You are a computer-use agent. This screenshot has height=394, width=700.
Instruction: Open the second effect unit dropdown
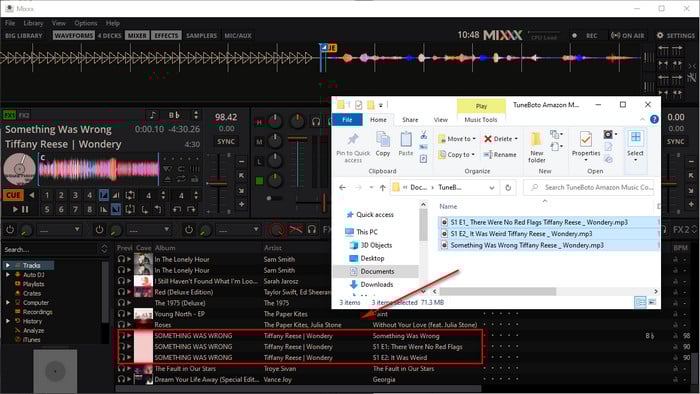(x=149, y=230)
